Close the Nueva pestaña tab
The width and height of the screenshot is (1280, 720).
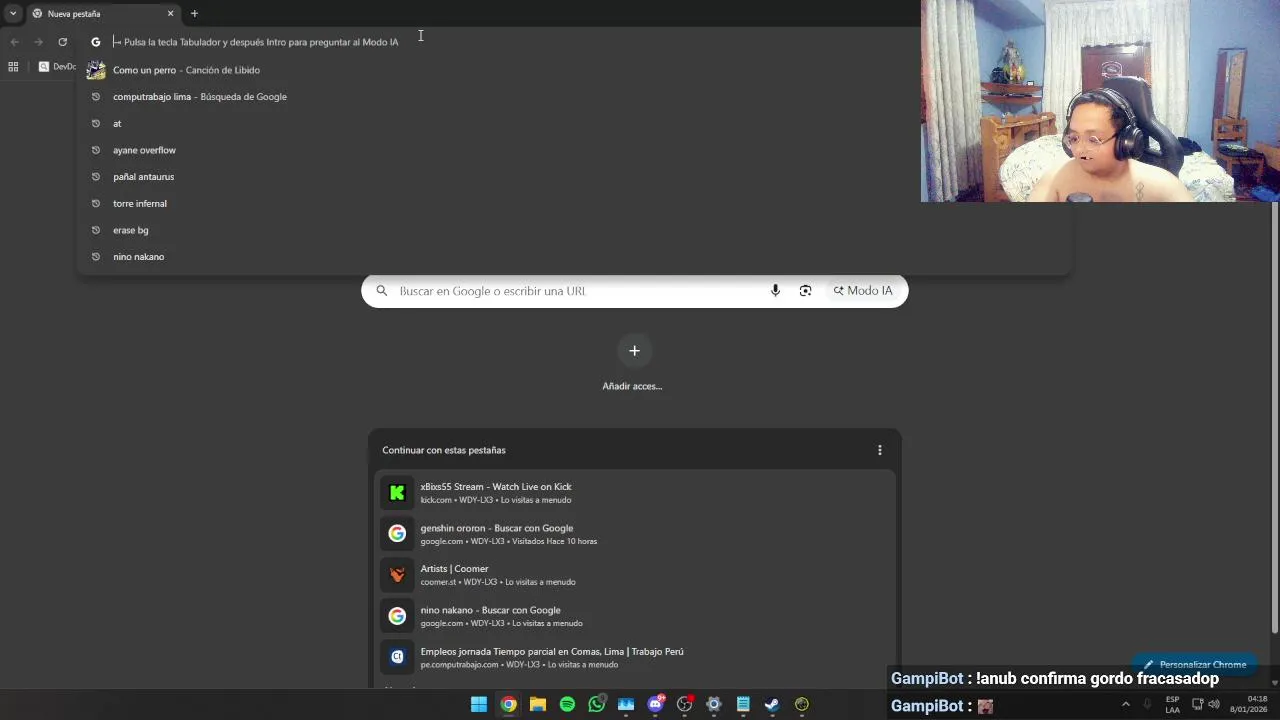click(170, 14)
